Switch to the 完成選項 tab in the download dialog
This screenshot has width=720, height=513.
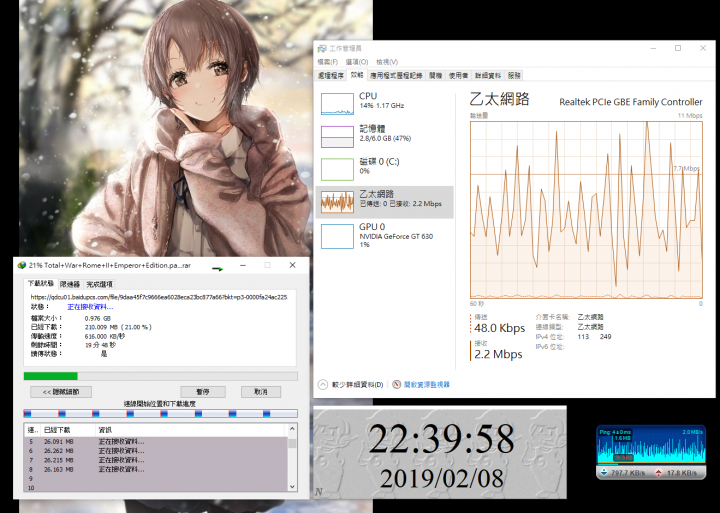tap(99, 284)
